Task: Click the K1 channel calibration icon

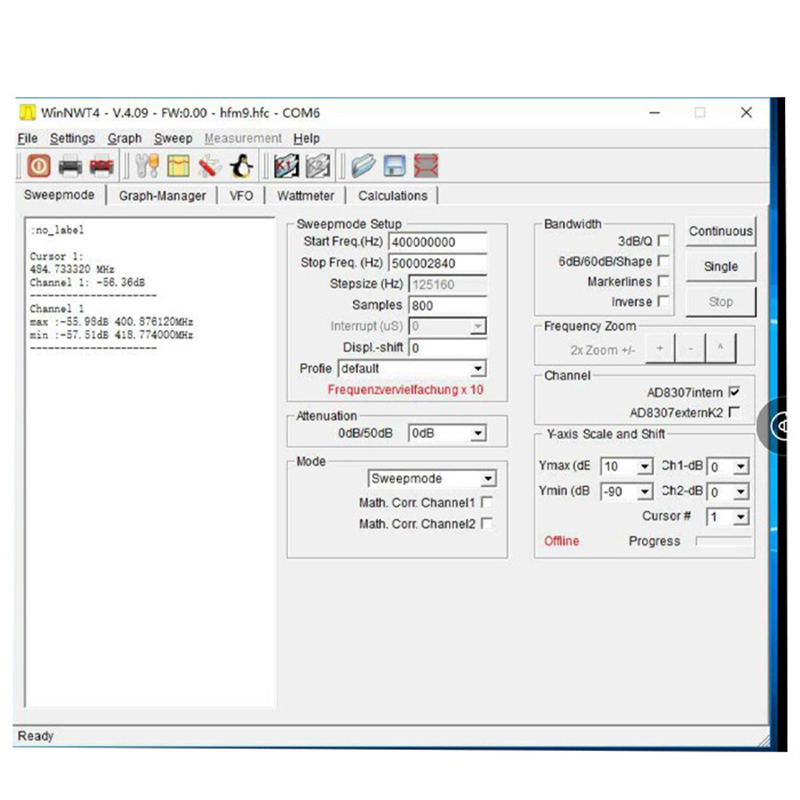Action: coord(287,166)
